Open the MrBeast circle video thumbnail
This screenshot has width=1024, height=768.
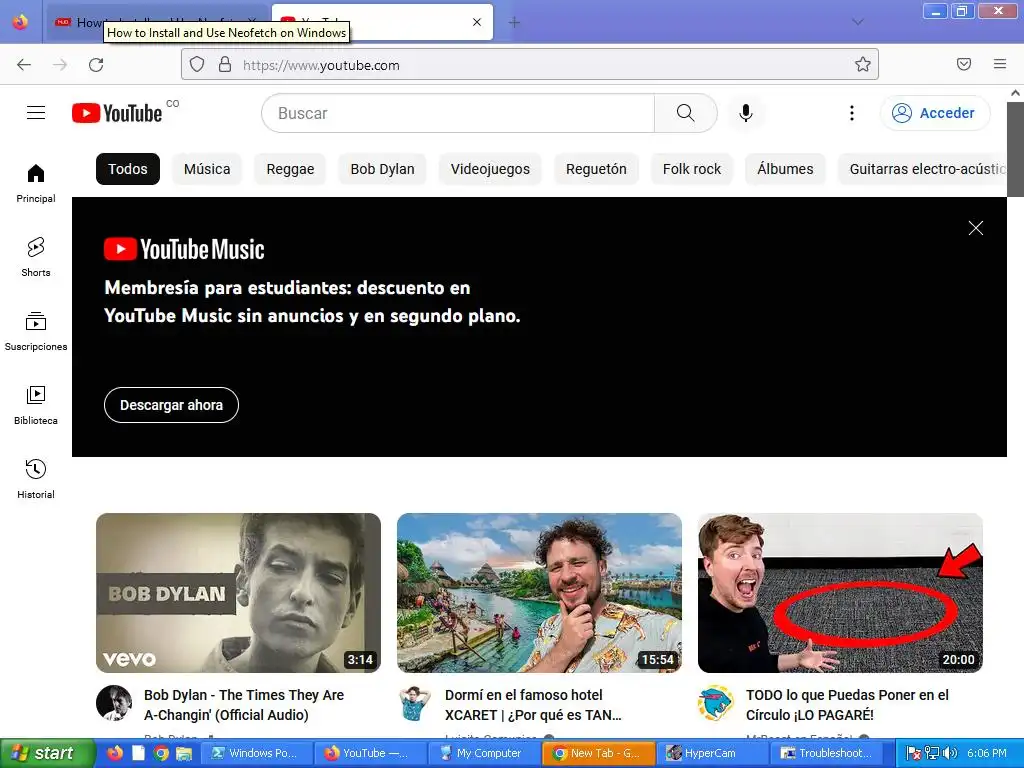[840, 593]
